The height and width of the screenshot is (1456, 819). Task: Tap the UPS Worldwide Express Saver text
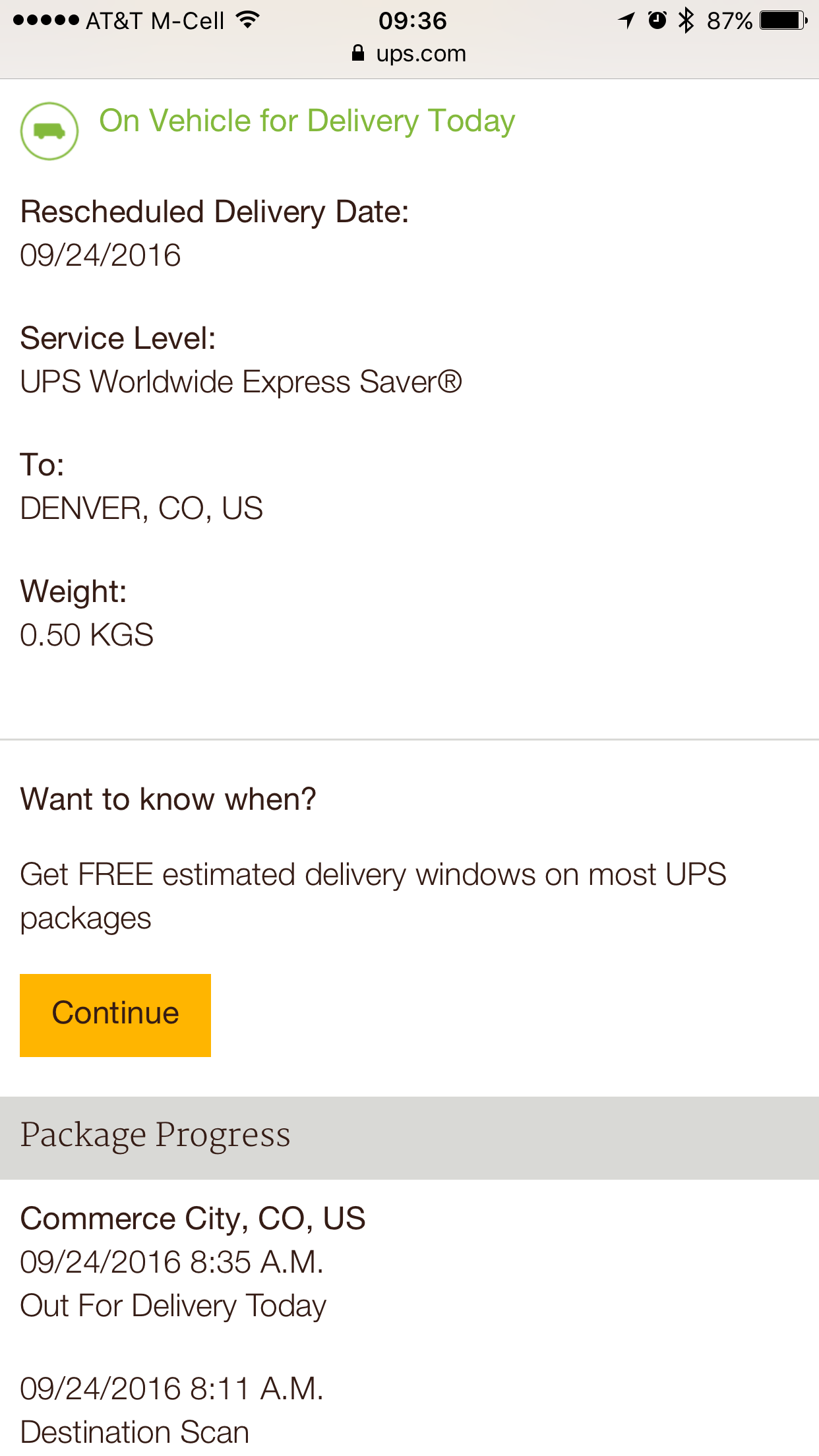[241, 382]
